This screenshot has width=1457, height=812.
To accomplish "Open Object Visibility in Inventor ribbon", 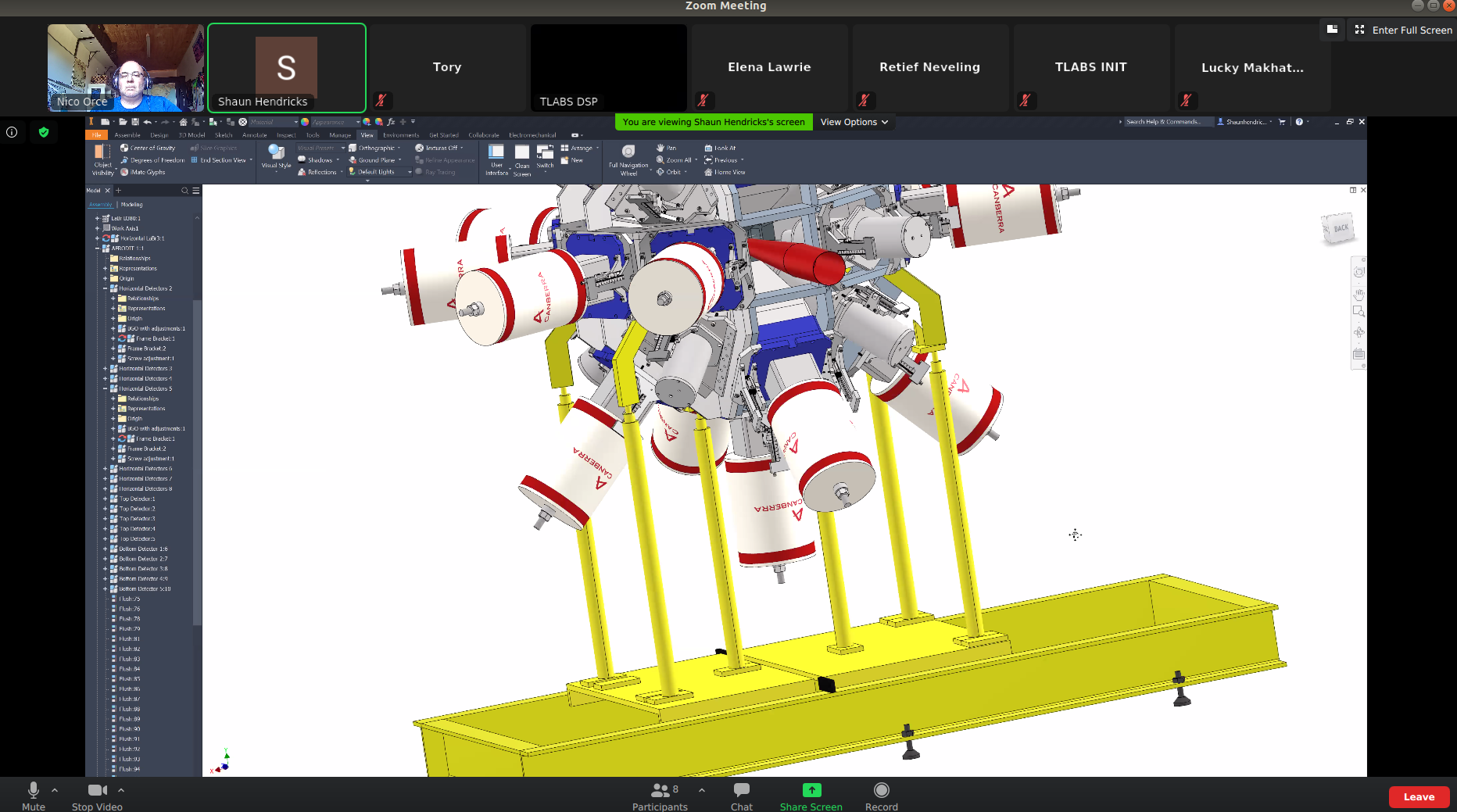I will 102,159.
